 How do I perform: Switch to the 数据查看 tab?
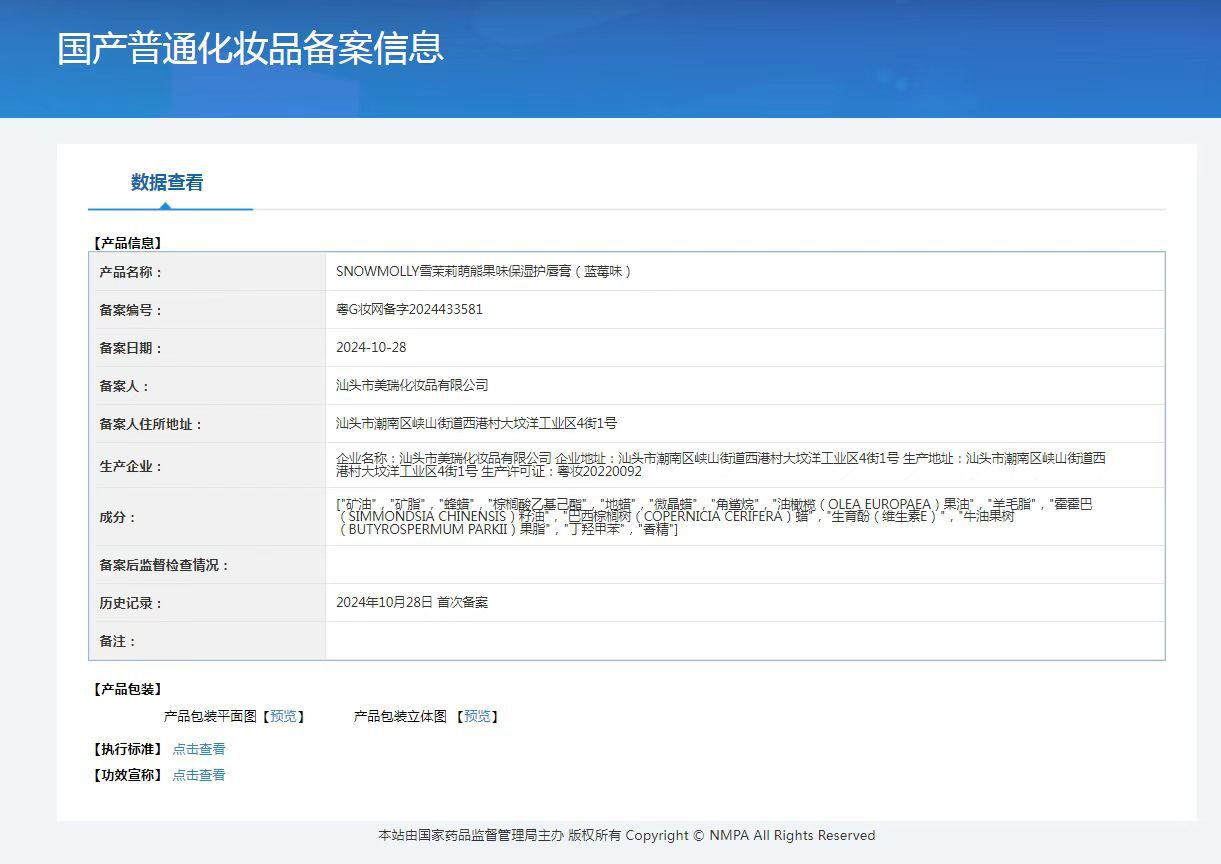[x=167, y=183]
